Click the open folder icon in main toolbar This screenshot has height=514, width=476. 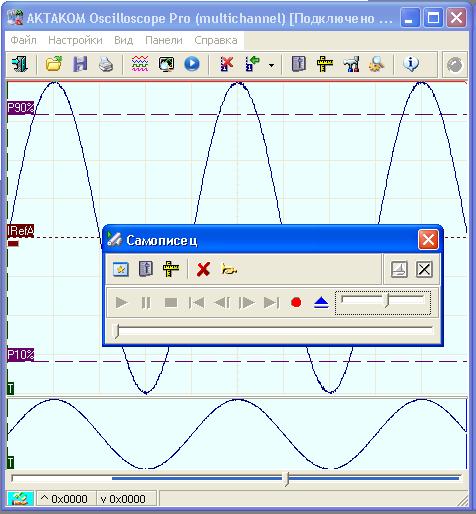click(x=54, y=64)
